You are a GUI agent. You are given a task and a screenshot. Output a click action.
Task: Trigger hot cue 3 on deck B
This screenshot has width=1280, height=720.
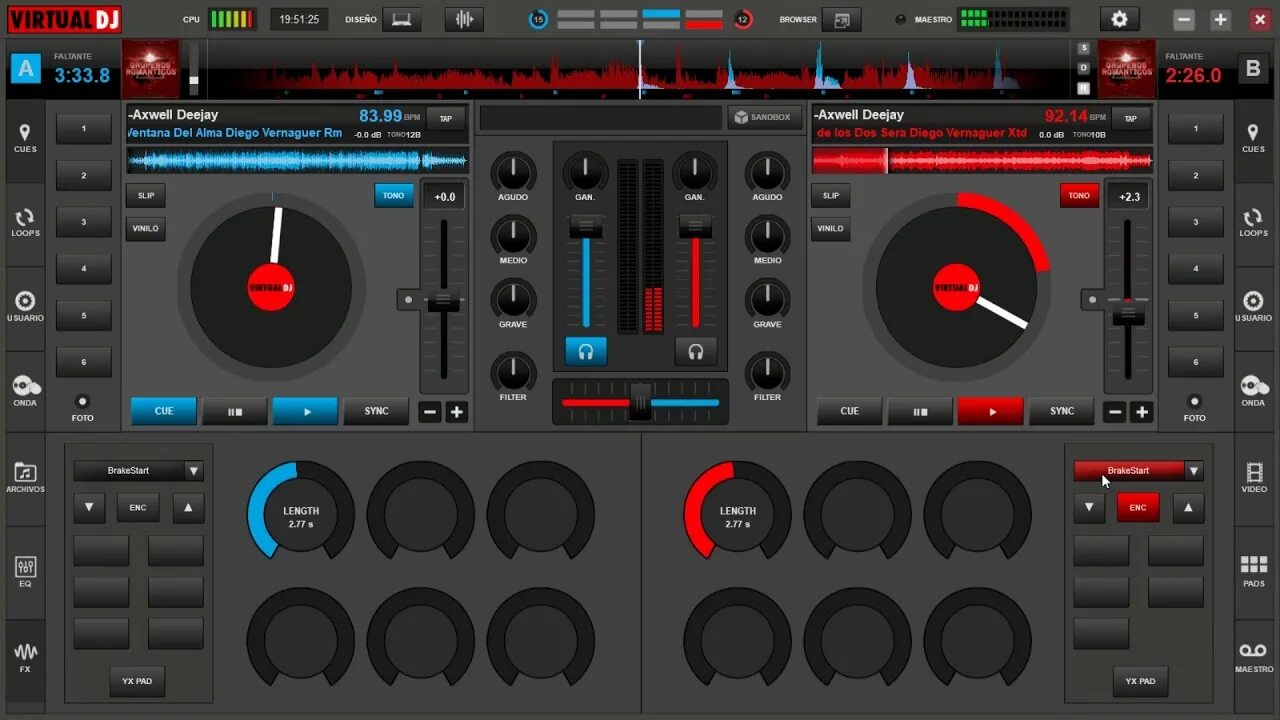[x=1195, y=222]
